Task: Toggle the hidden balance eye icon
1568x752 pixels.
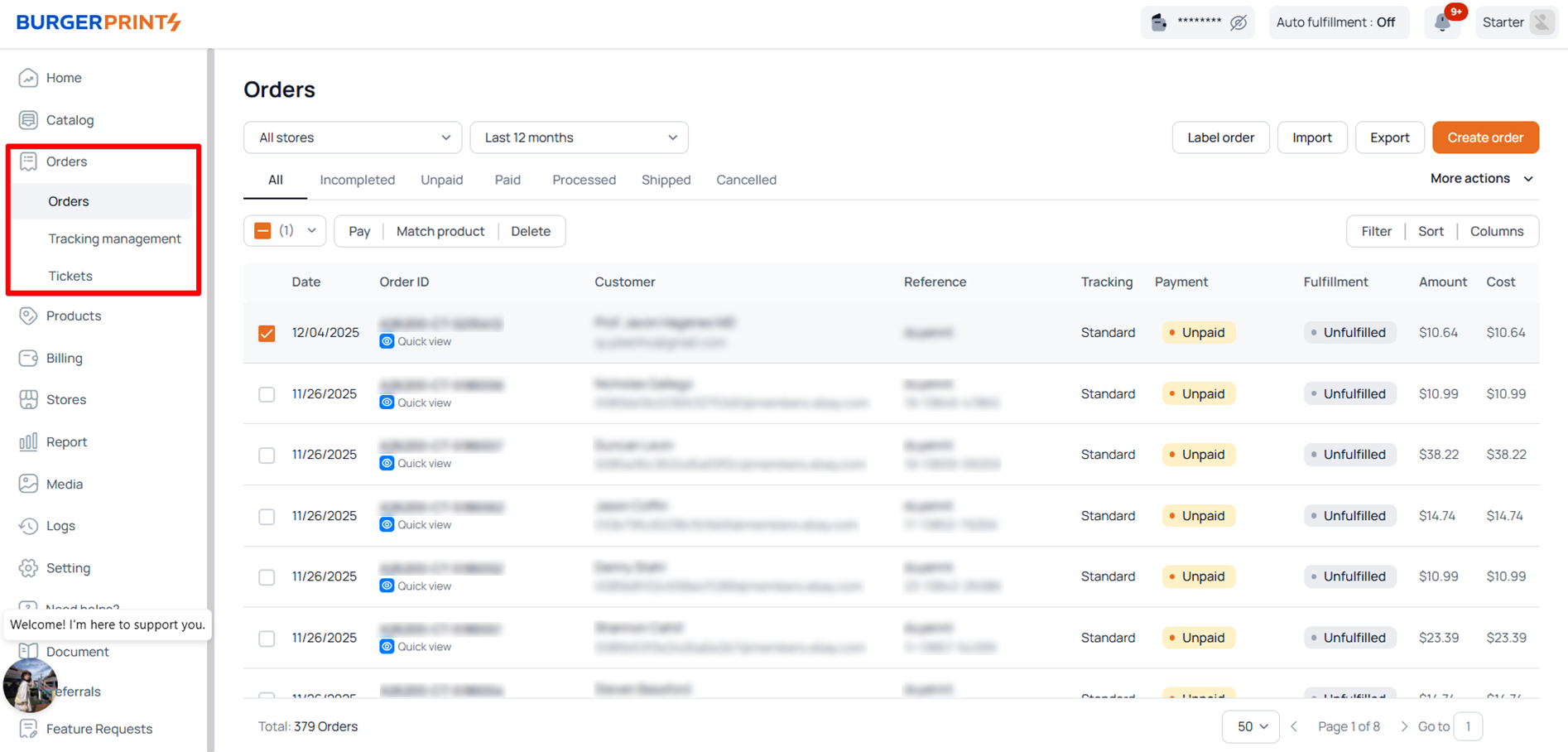Action: tap(1238, 22)
